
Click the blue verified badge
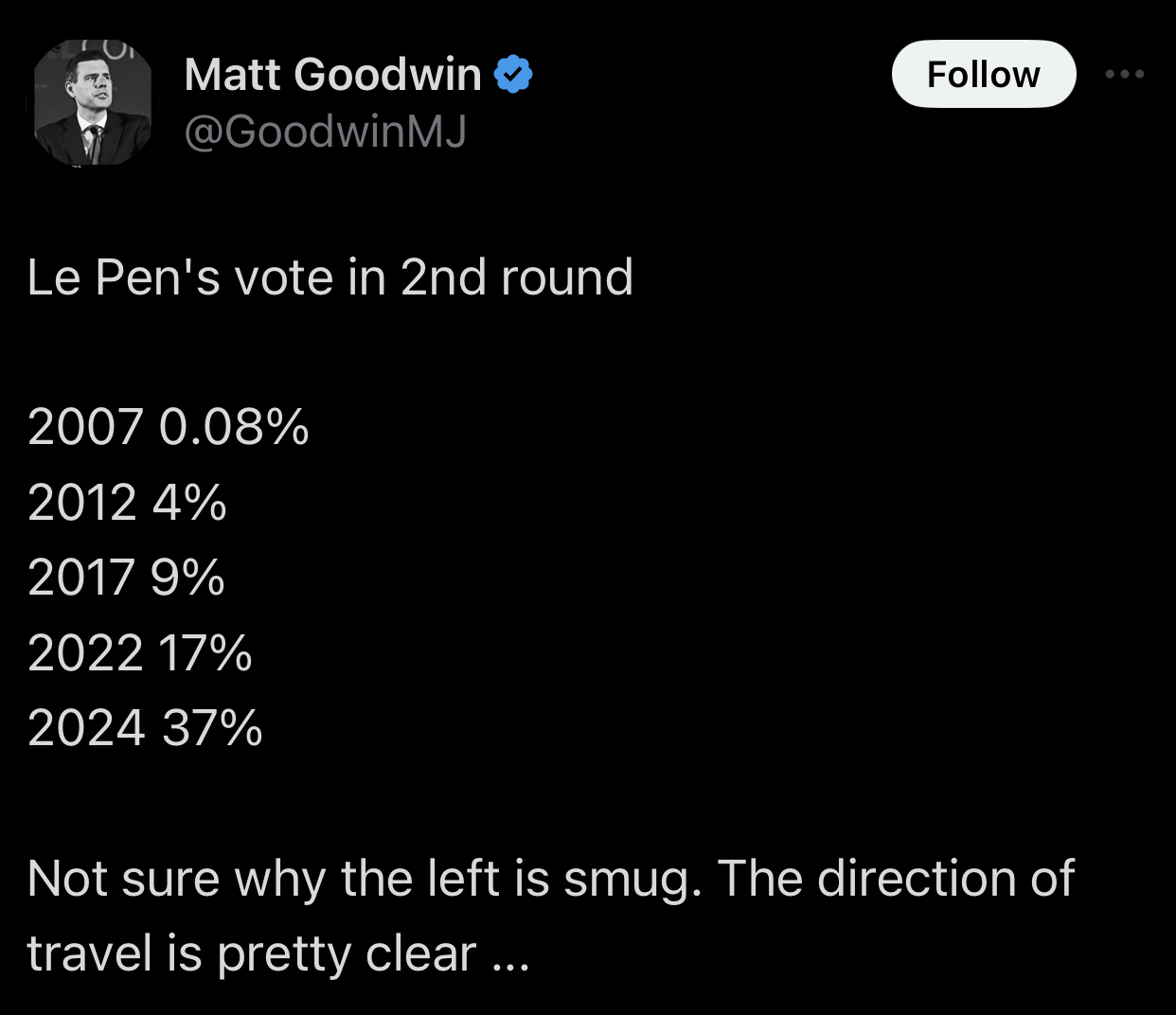tap(513, 74)
